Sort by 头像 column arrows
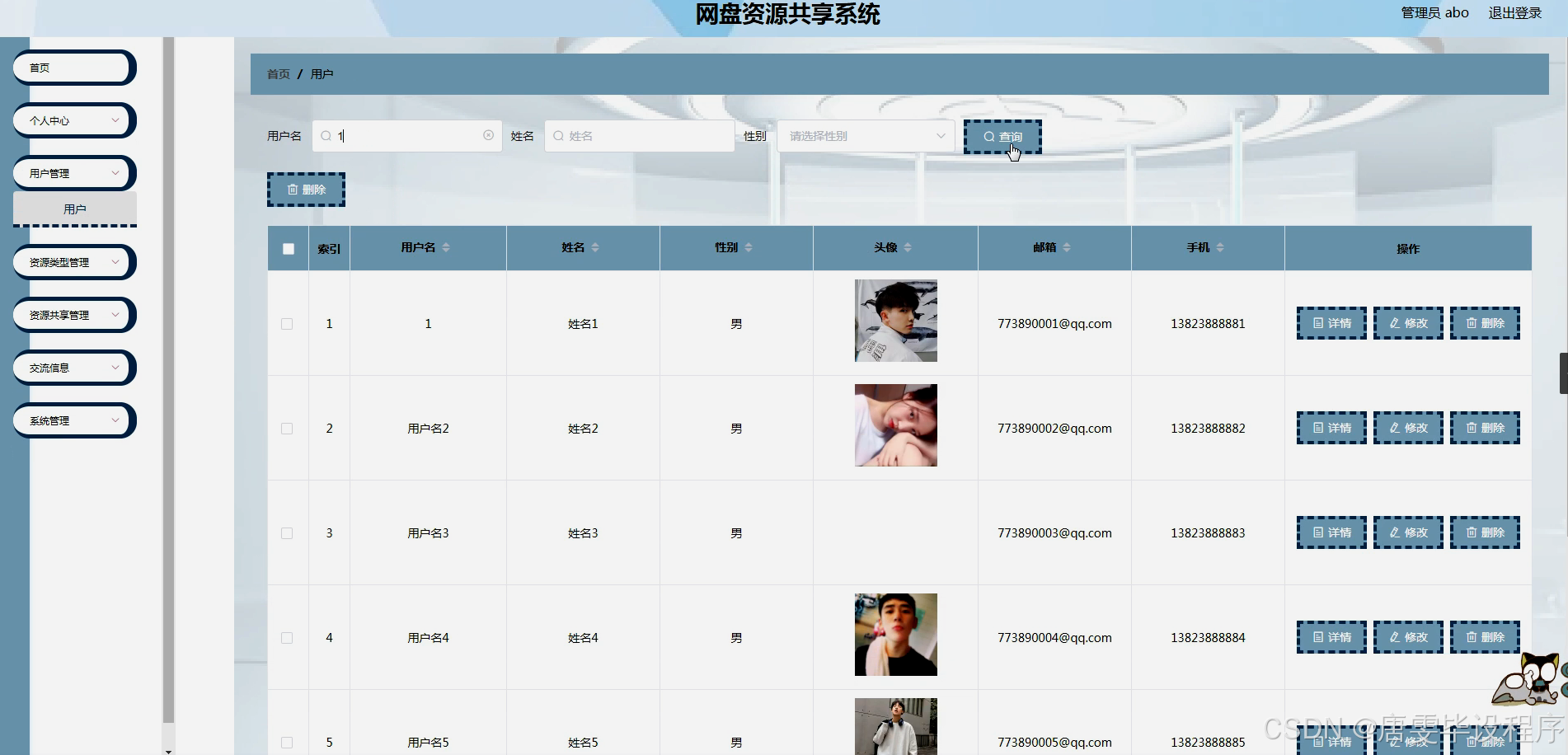 tap(908, 247)
